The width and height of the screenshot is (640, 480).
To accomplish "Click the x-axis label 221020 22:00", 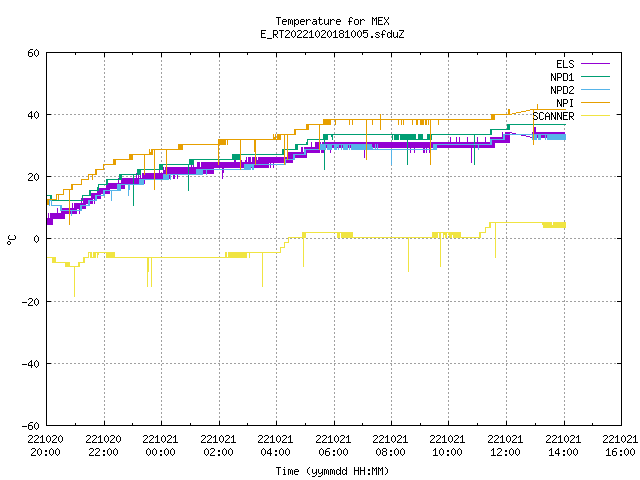I will [103, 446].
